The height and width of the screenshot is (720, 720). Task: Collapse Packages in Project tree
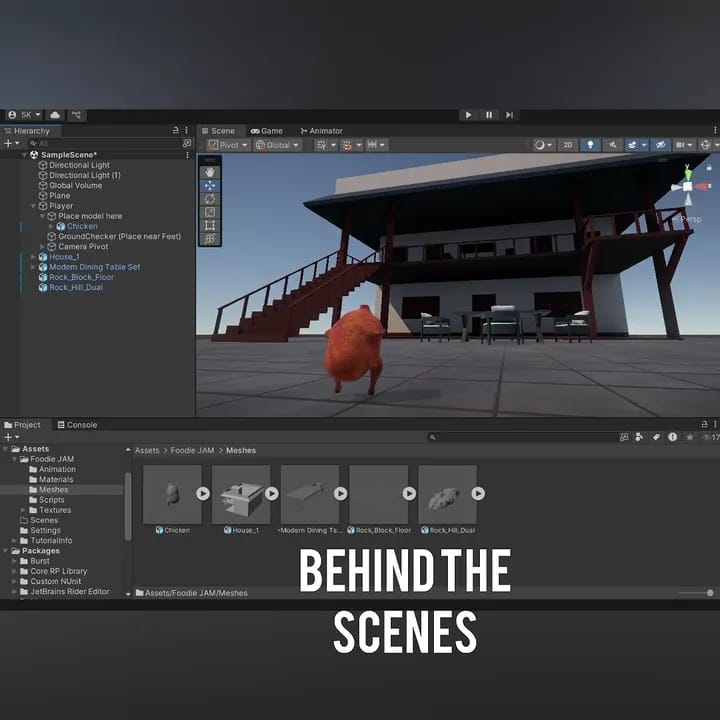pos(5,551)
